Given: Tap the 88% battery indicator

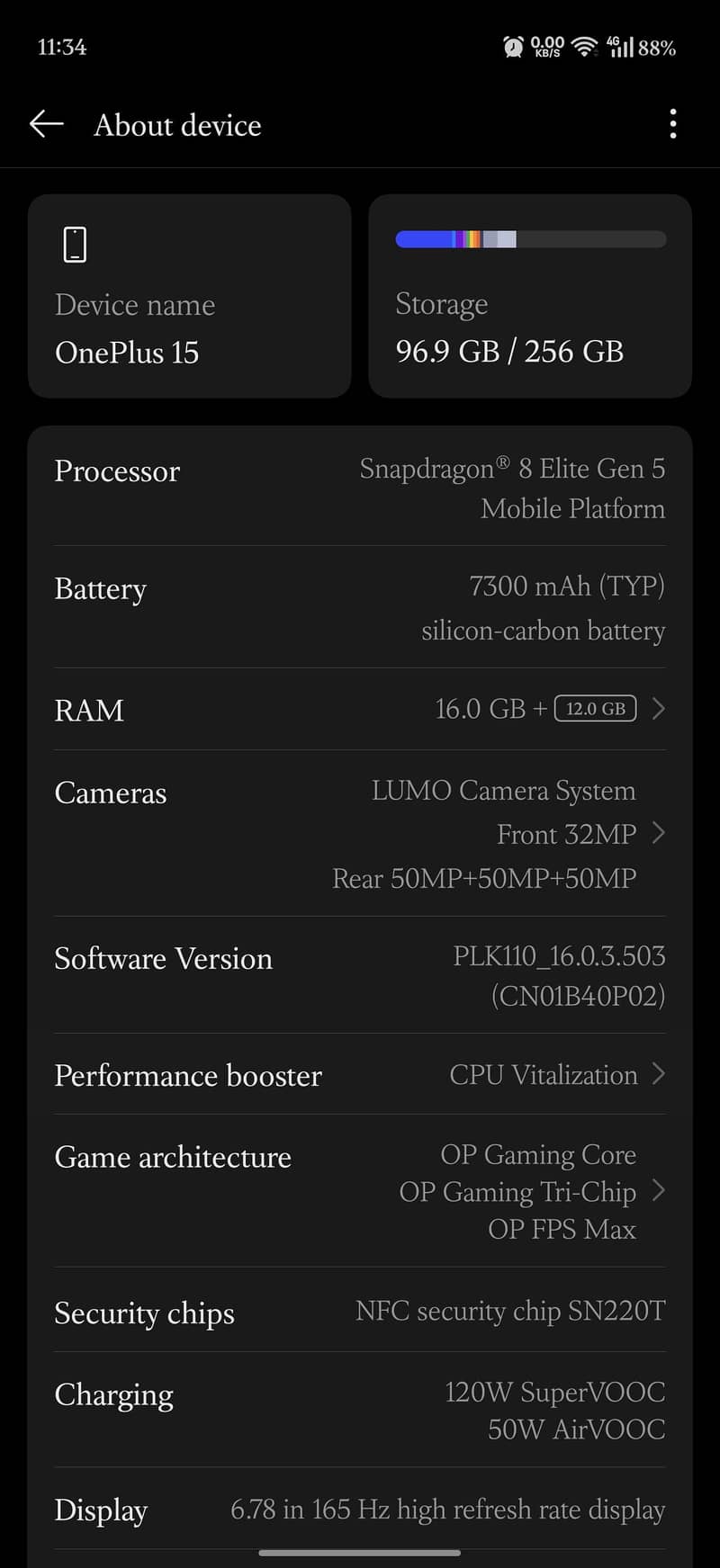Looking at the screenshot, I should [x=657, y=48].
